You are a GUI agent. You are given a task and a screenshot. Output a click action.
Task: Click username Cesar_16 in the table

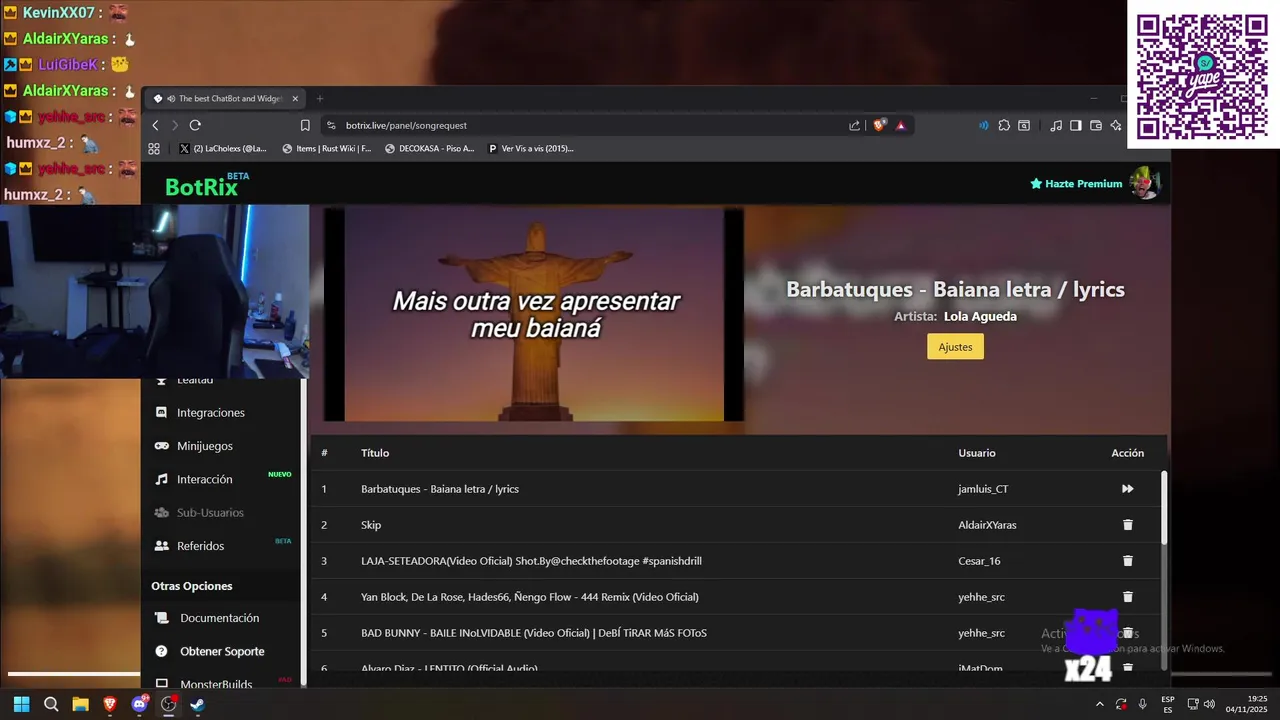[980, 561]
